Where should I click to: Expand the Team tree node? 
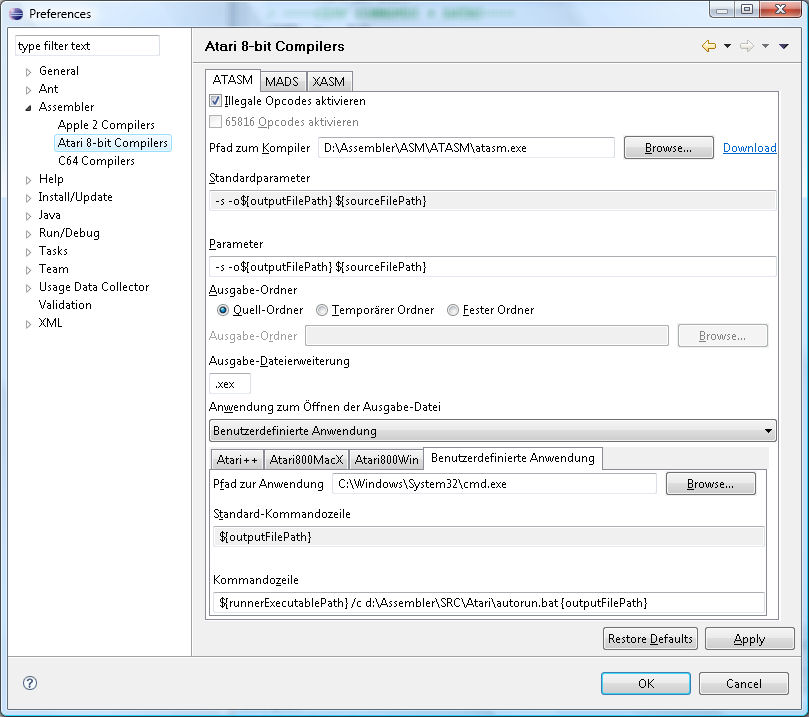click(x=28, y=270)
